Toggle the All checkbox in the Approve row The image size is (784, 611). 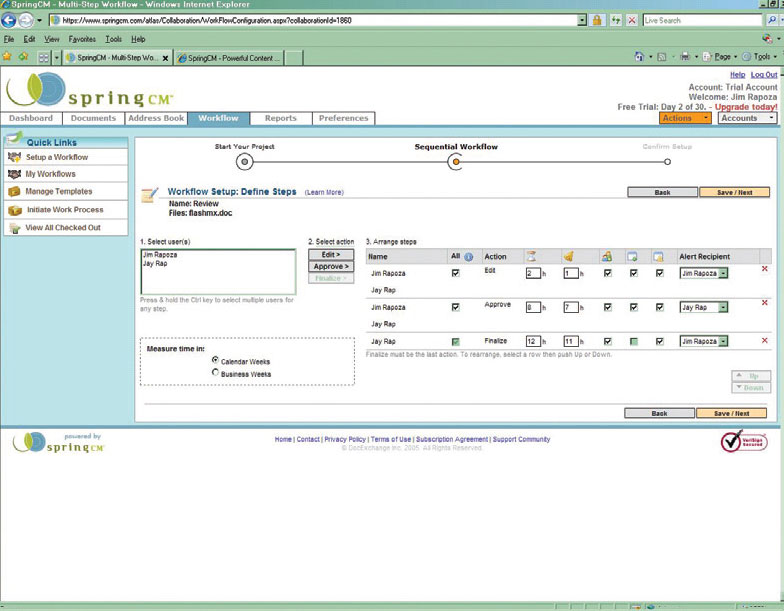tap(456, 308)
